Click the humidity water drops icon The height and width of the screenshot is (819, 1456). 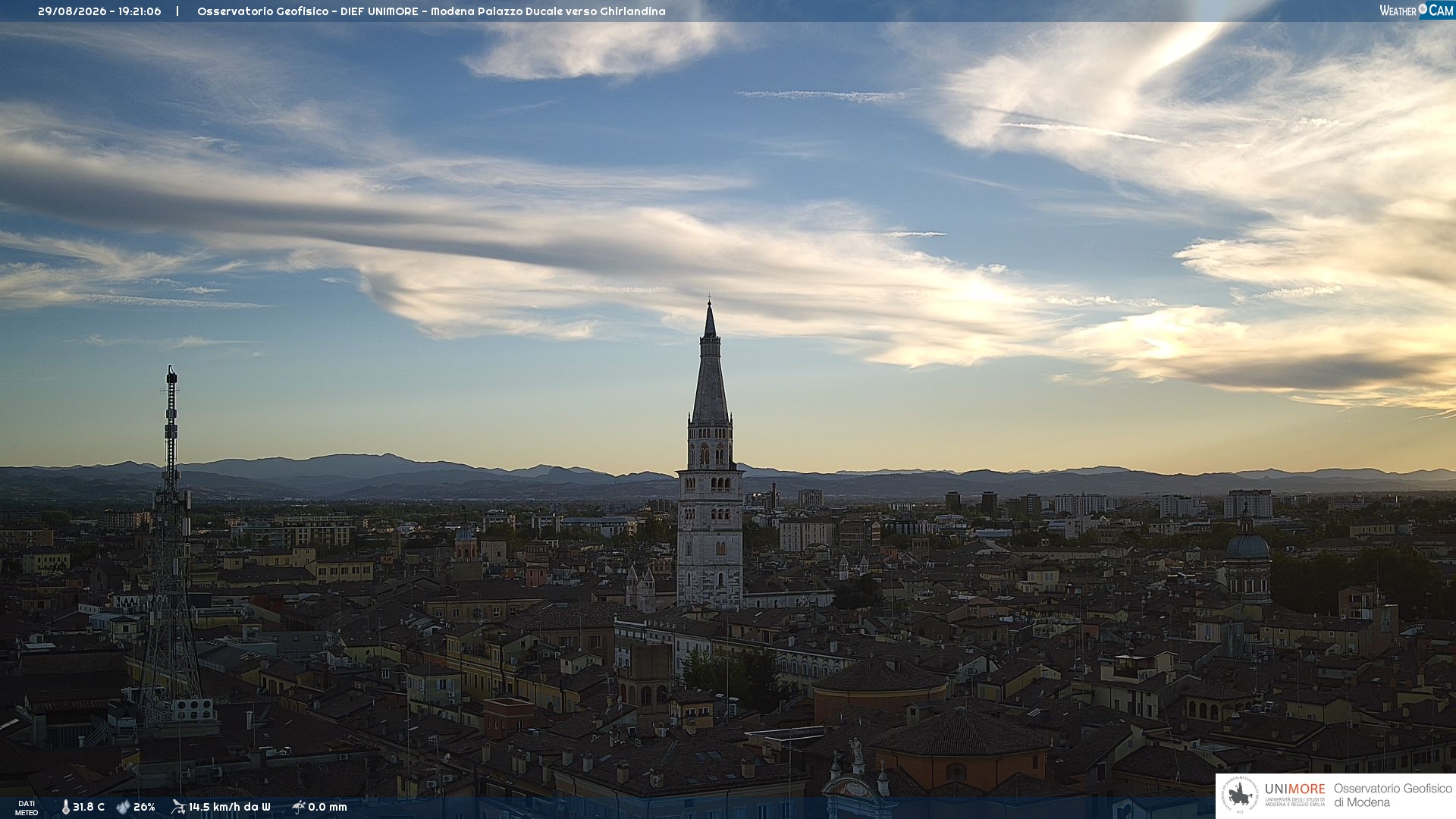pyautogui.click(x=123, y=807)
